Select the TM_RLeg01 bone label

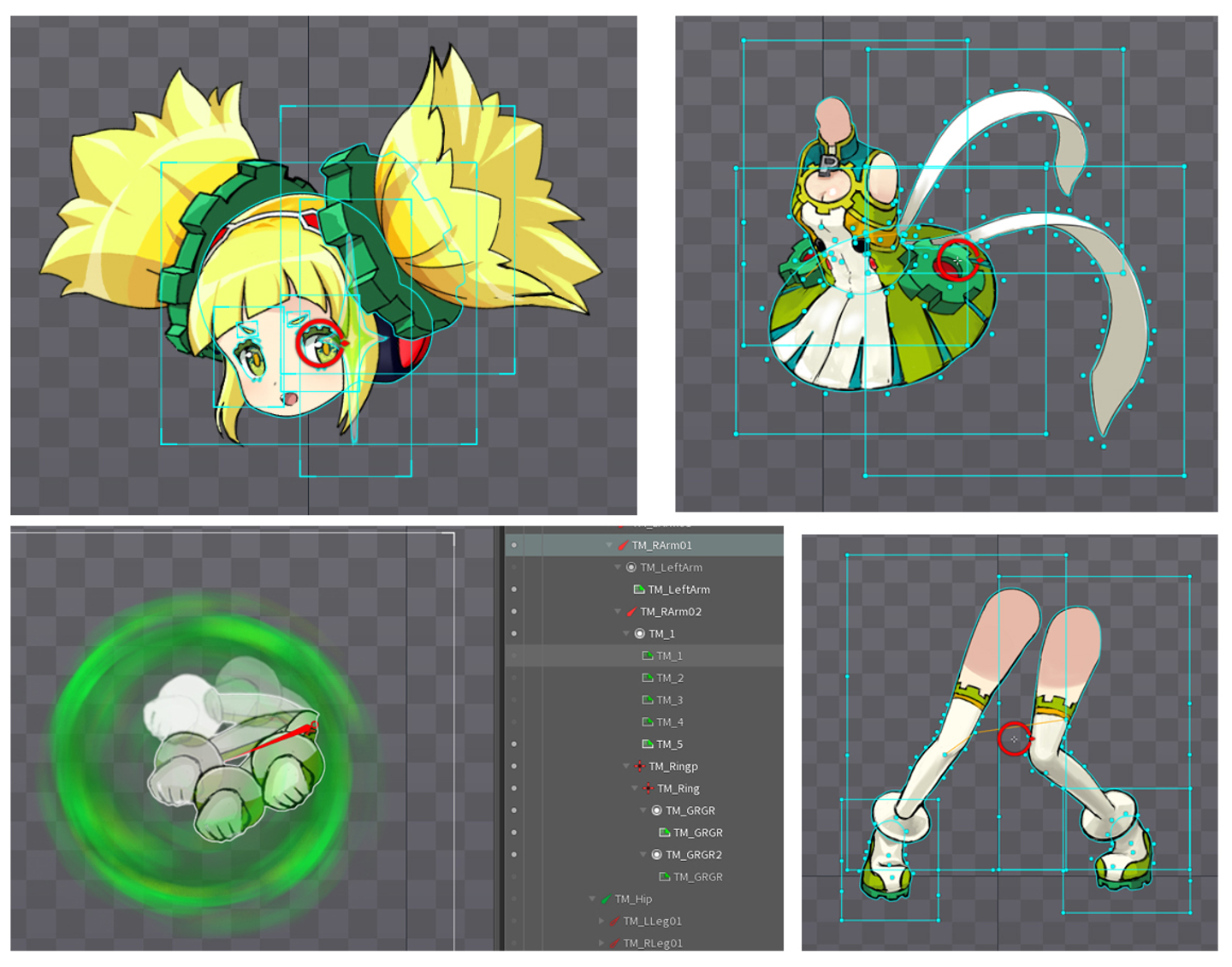[653, 944]
